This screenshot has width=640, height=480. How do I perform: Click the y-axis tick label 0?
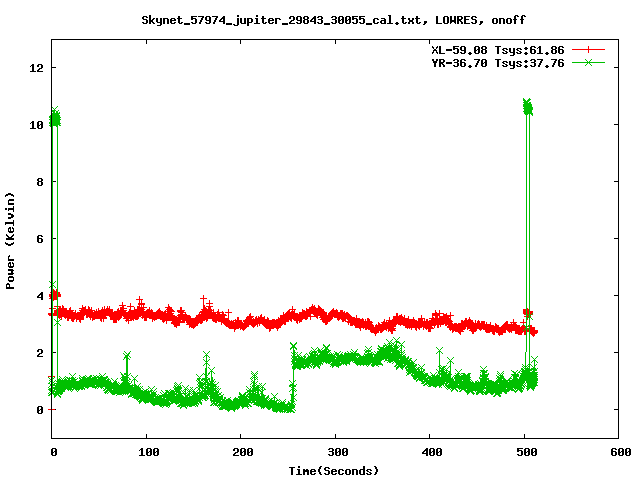40,410
